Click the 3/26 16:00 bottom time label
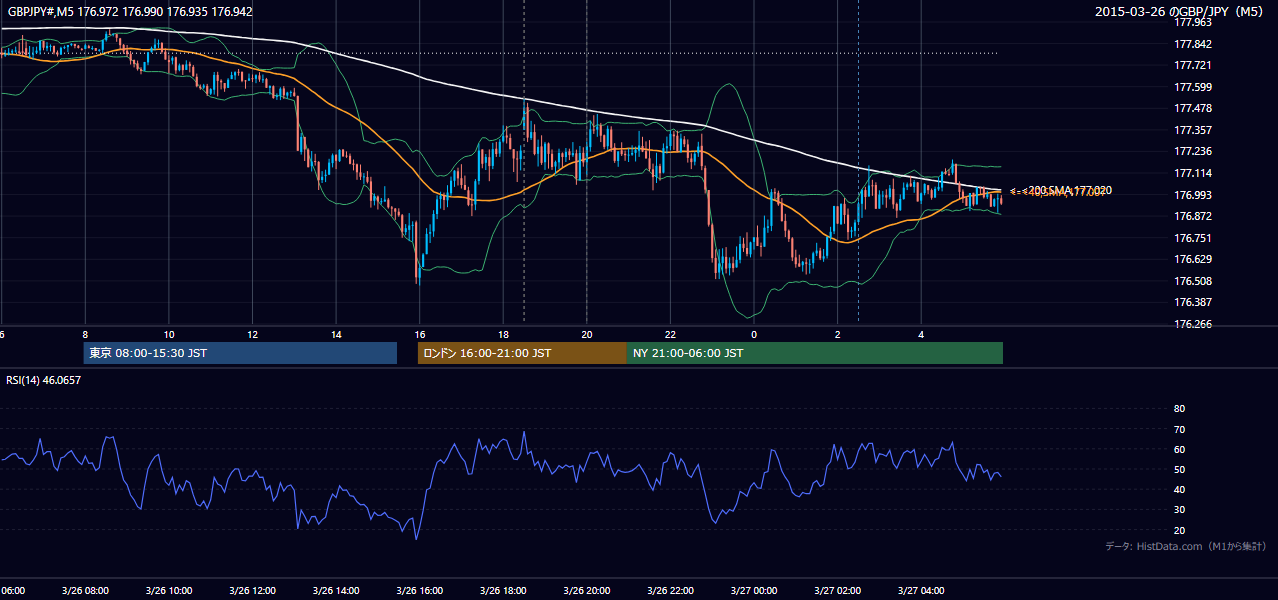The width and height of the screenshot is (1278, 600). point(420,591)
